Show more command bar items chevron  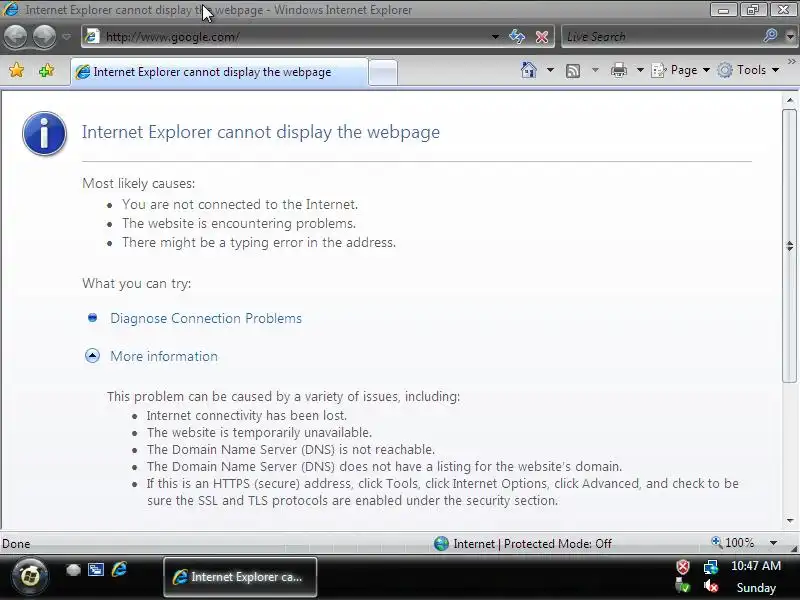(792, 62)
